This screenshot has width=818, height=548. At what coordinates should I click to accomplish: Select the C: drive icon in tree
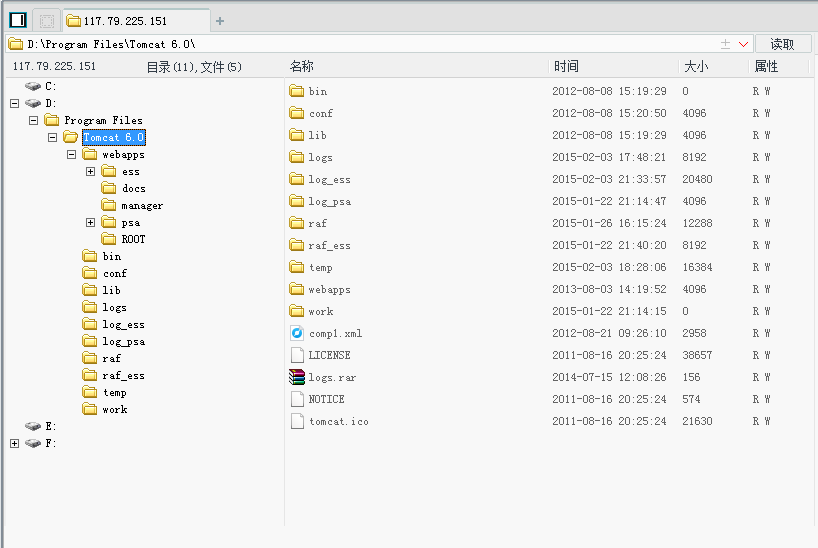pos(33,86)
